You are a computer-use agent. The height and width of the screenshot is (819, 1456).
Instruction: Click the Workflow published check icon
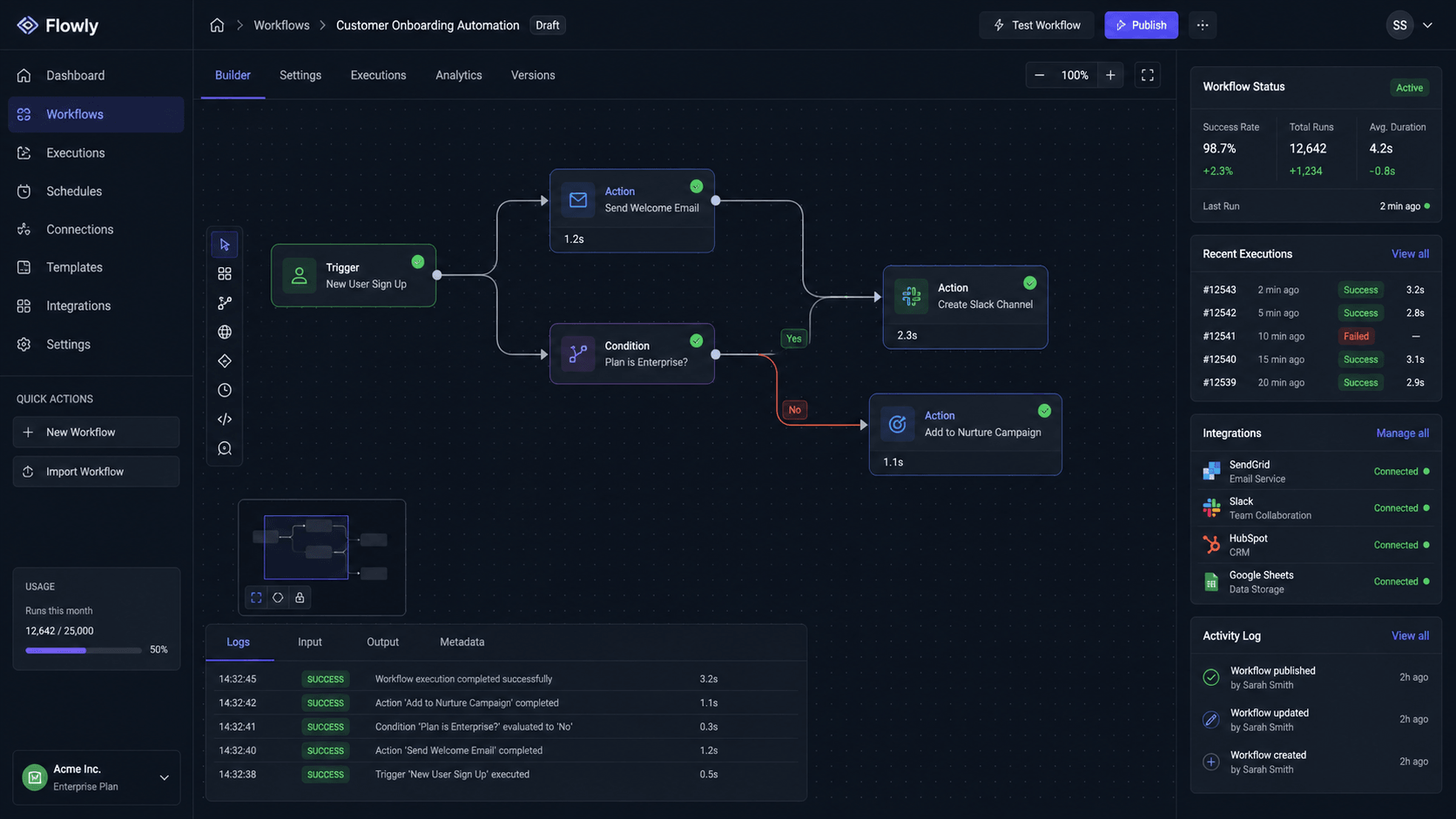[1211, 677]
